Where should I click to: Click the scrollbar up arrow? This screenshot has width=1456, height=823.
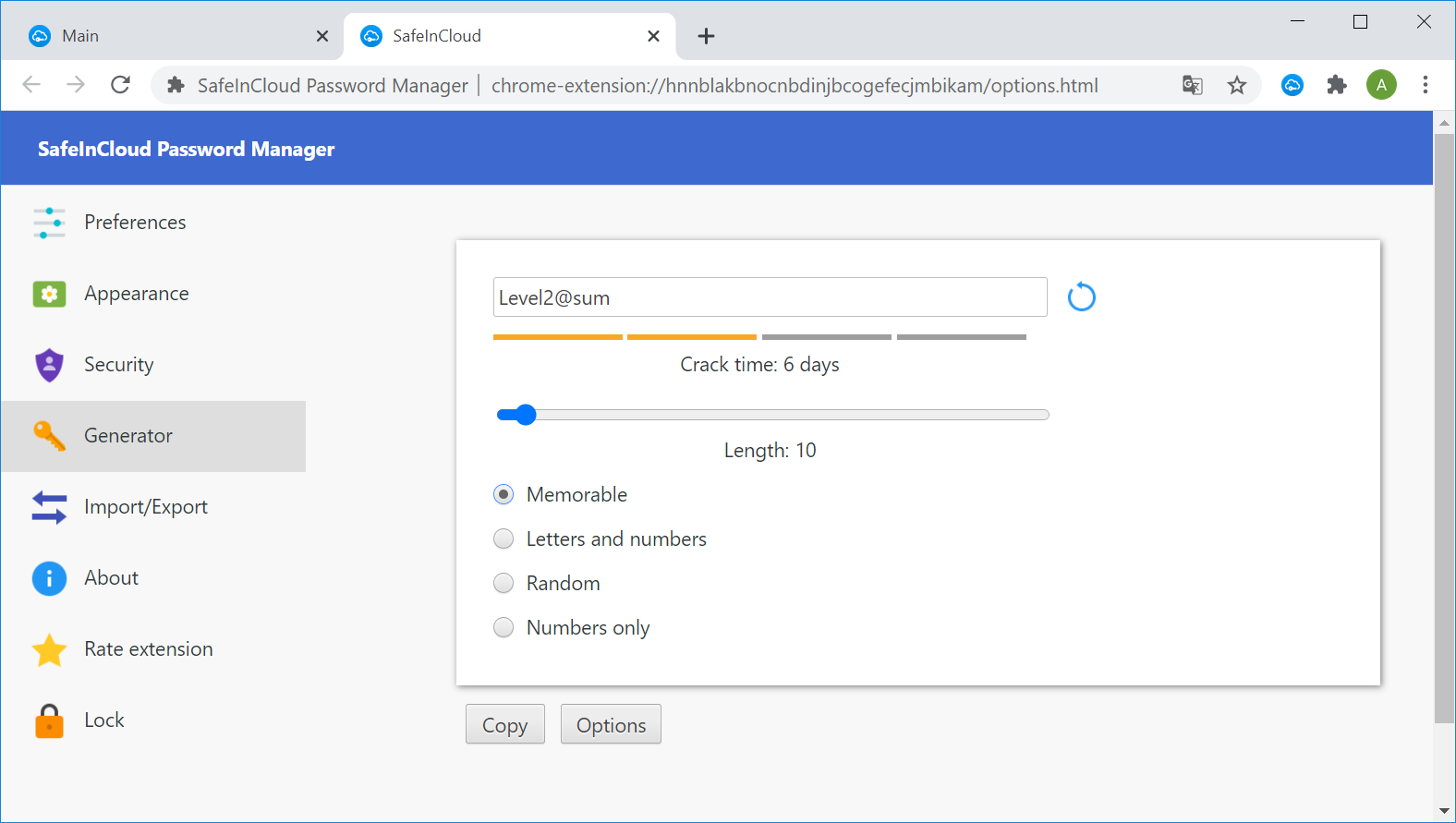(1444, 123)
